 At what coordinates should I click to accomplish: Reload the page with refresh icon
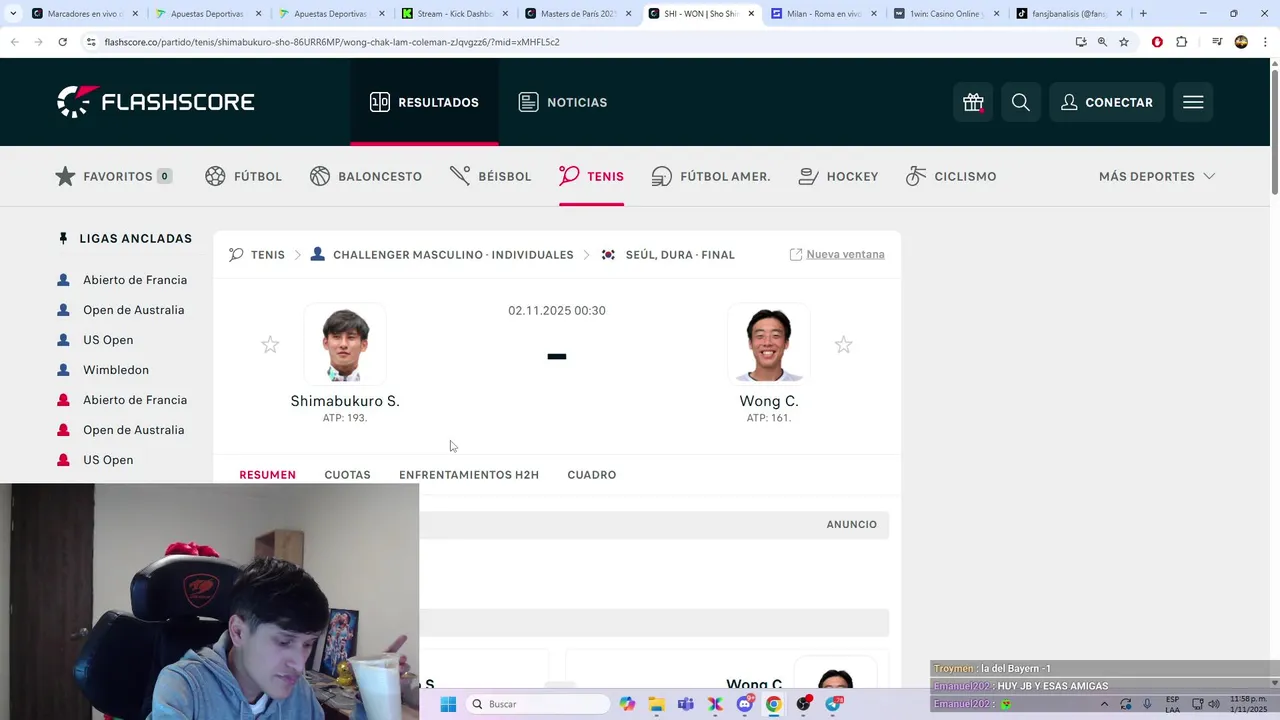coord(62,42)
